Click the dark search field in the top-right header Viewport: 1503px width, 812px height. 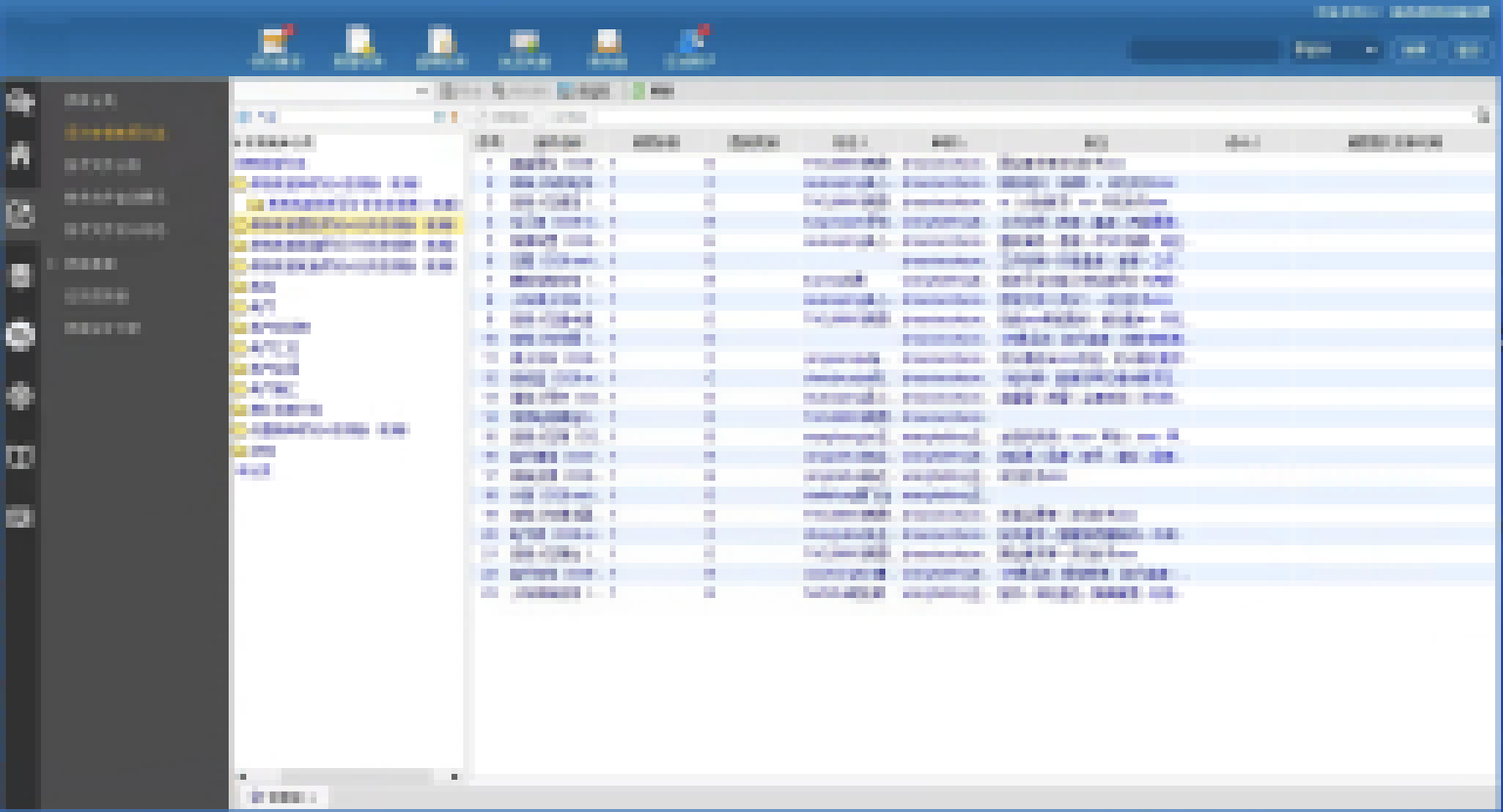click(x=1203, y=50)
